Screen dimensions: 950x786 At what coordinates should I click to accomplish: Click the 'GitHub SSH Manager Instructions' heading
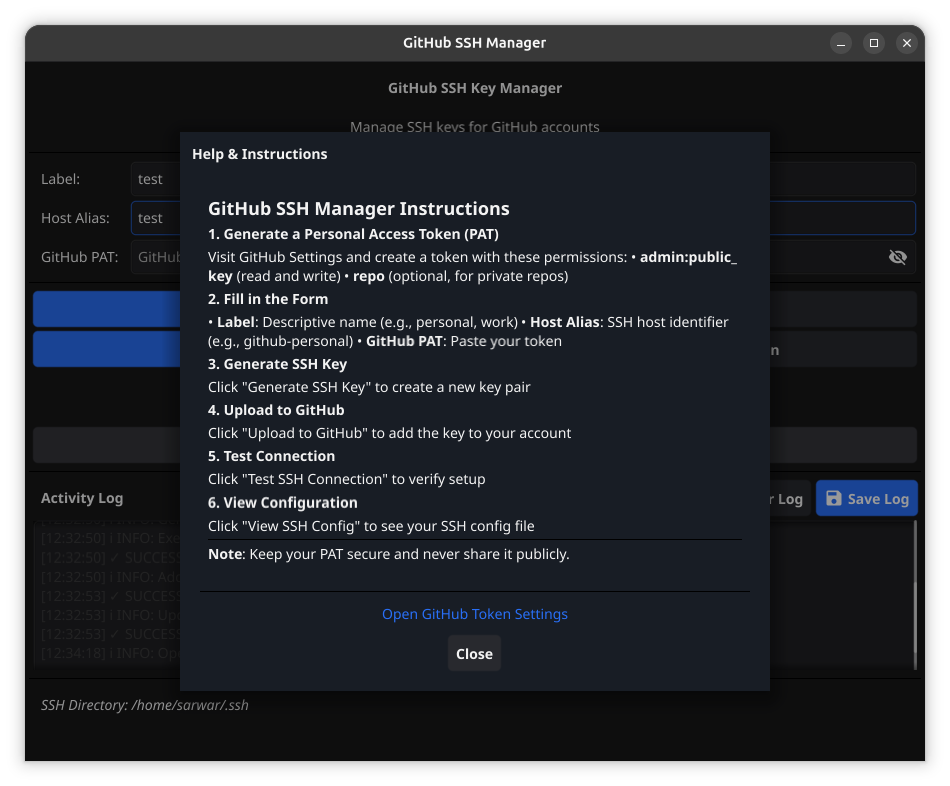(x=359, y=208)
